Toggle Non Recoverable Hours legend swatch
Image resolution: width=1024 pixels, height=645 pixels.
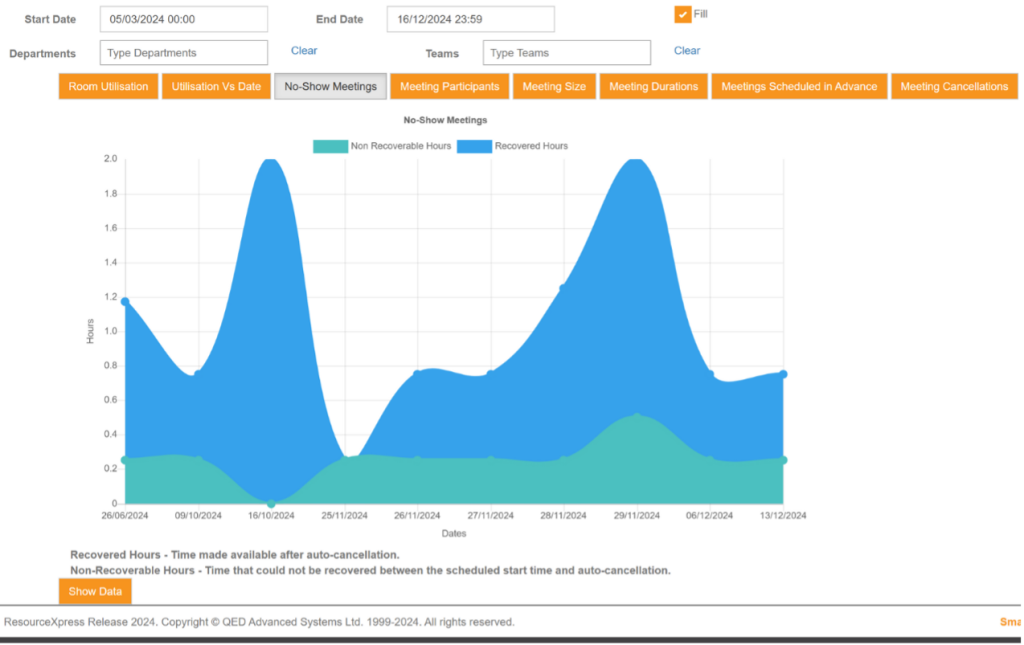coord(330,146)
